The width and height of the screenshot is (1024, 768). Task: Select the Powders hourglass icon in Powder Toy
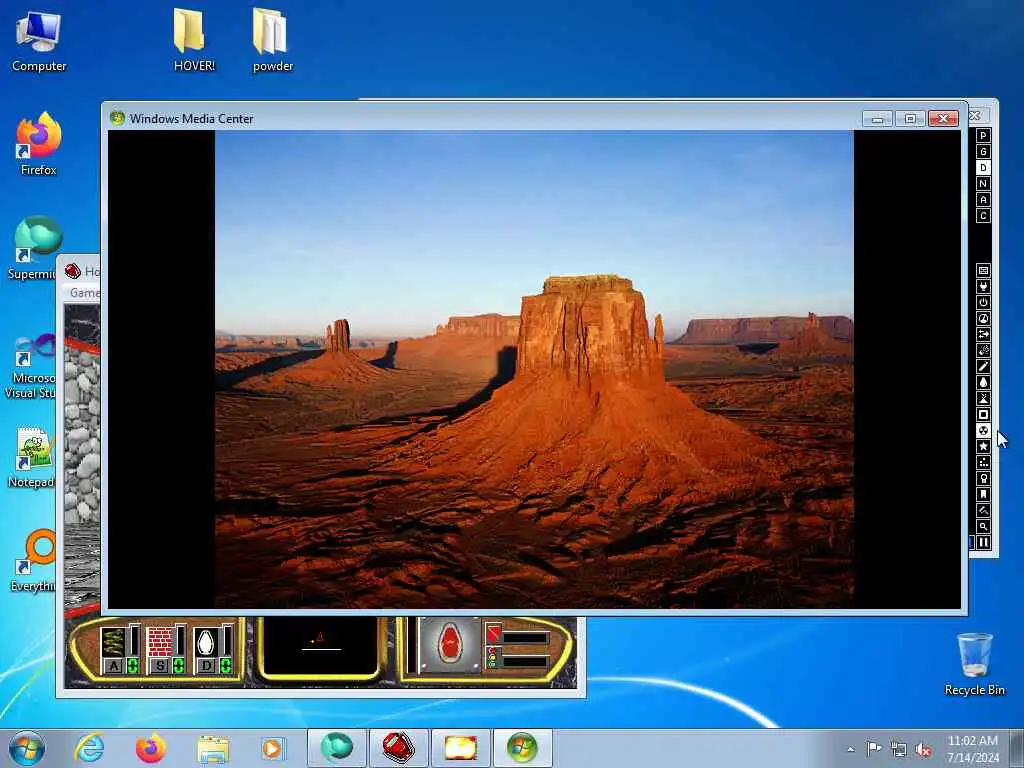984,398
